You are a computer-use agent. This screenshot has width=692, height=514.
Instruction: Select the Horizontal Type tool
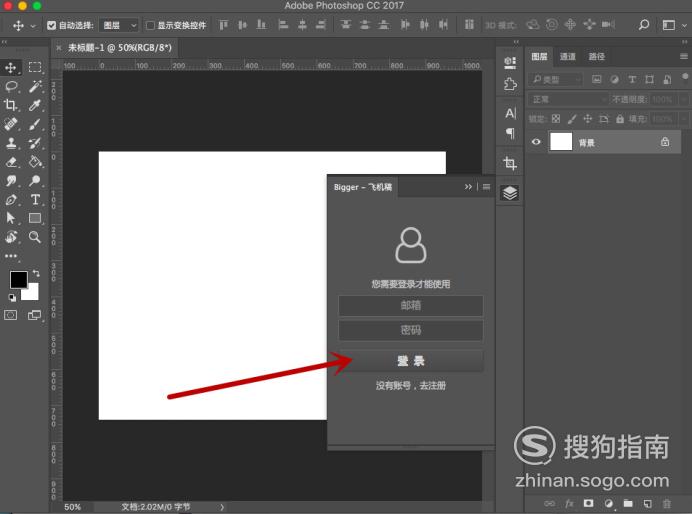pyautogui.click(x=35, y=199)
